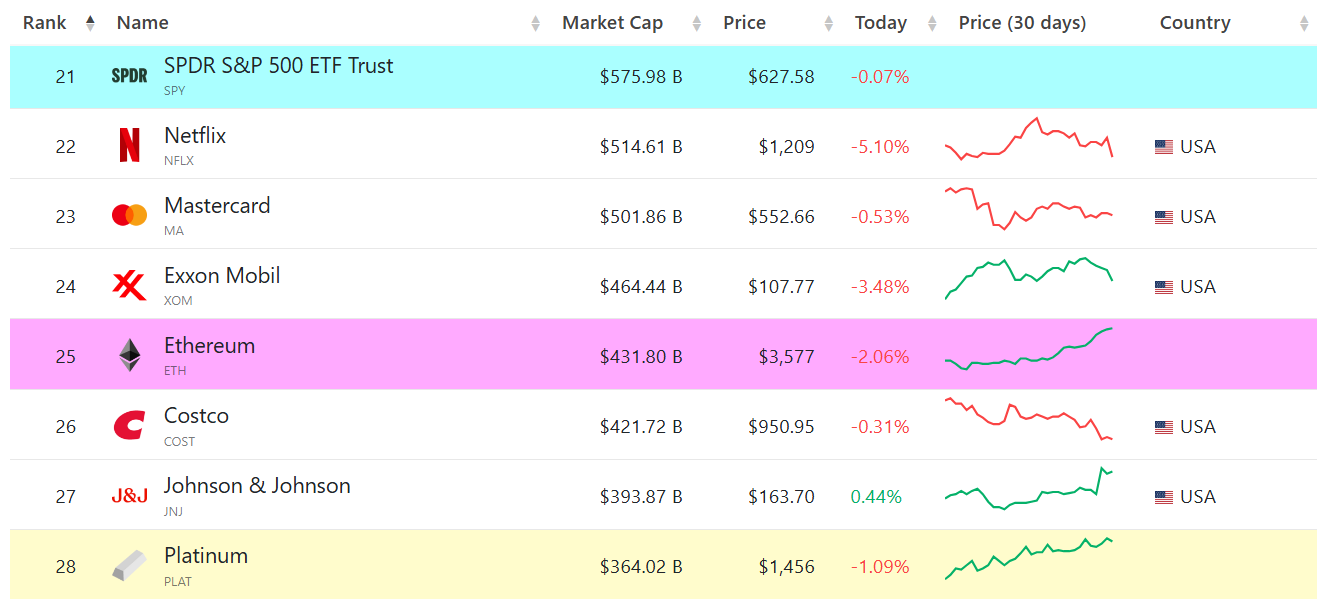Click the SPDR logo icon
The height and width of the screenshot is (599, 1325).
tap(129, 76)
